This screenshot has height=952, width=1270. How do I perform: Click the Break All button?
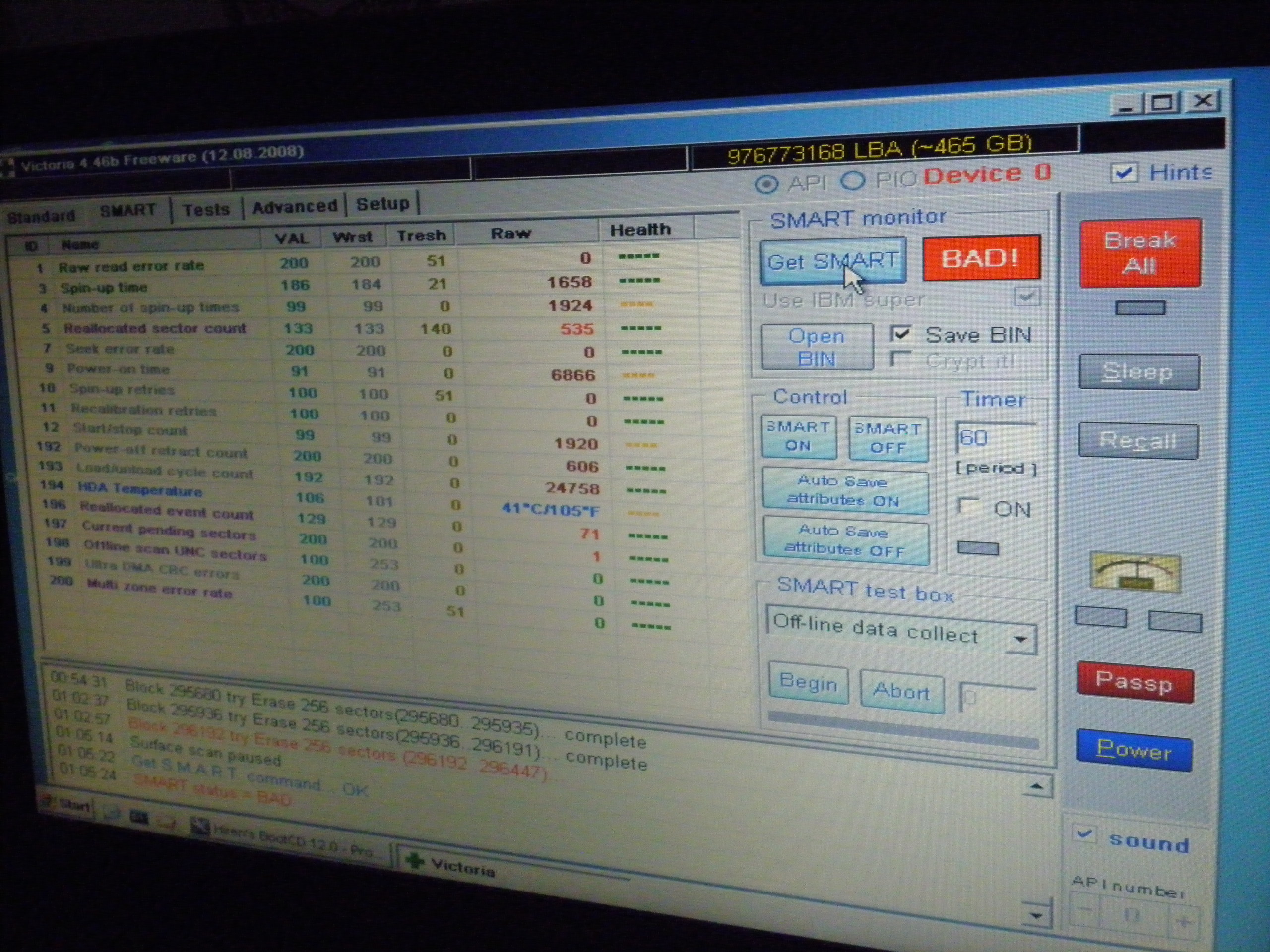pos(1140,253)
